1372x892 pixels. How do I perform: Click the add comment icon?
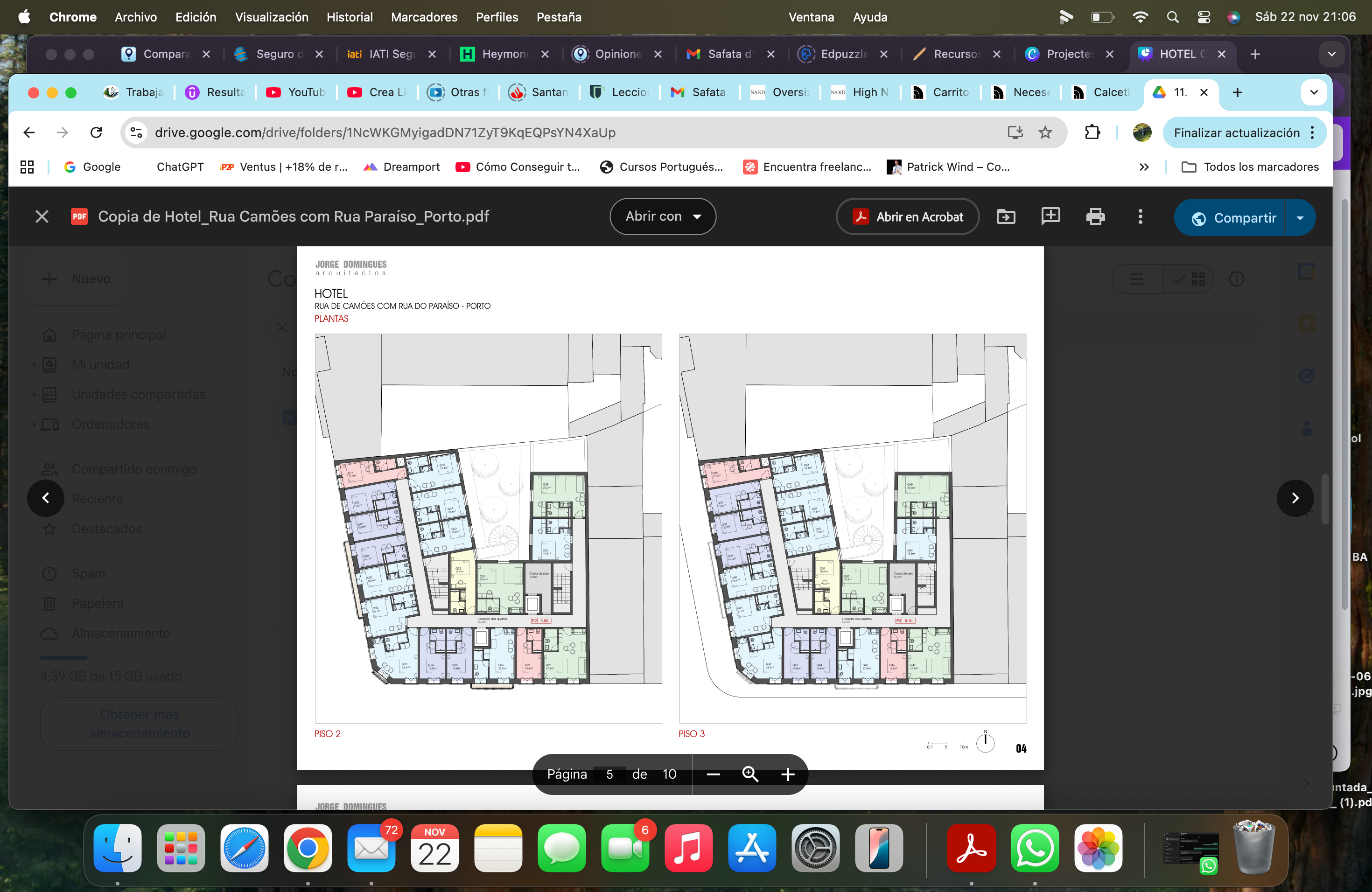[1050, 216]
